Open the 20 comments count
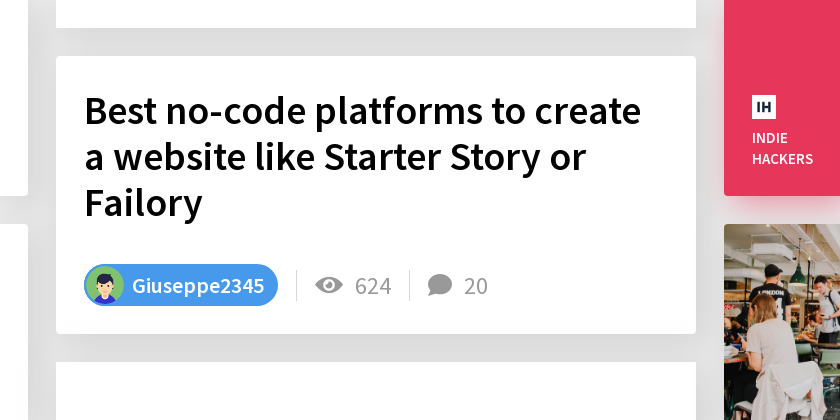This screenshot has width=840, height=420. (x=476, y=286)
